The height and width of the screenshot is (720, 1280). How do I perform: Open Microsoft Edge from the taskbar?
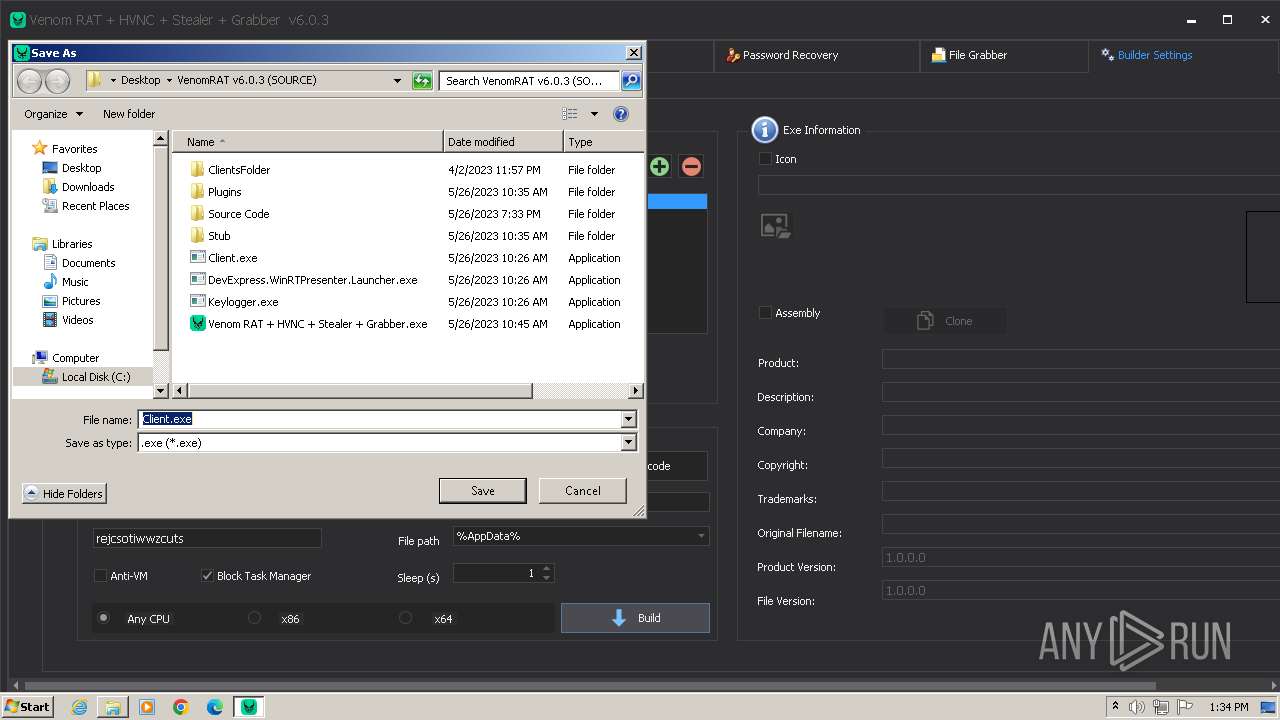pyautogui.click(x=215, y=707)
